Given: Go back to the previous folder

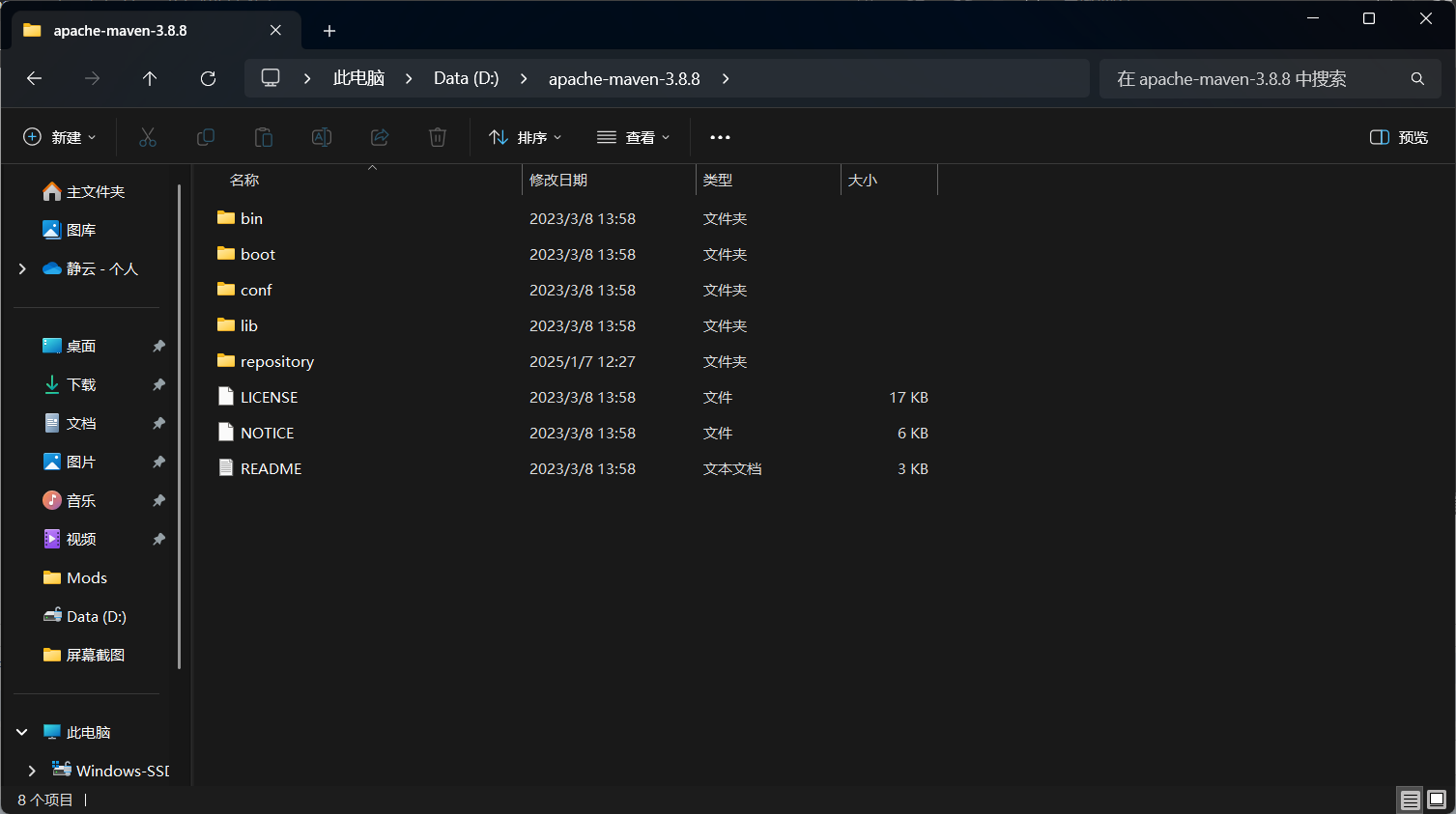Looking at the screenshot, I should pyautogui.click(x=35, y=78).
